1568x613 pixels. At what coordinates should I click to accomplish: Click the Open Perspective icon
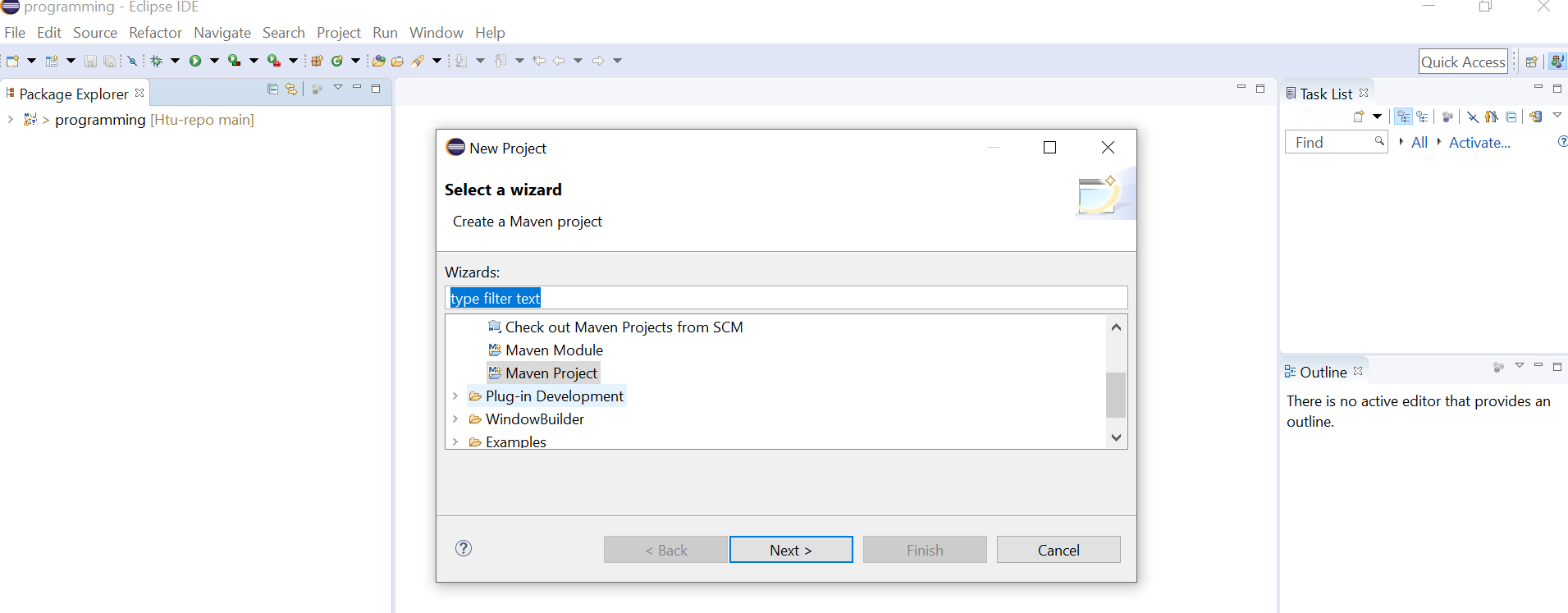tap(1531, 62)
